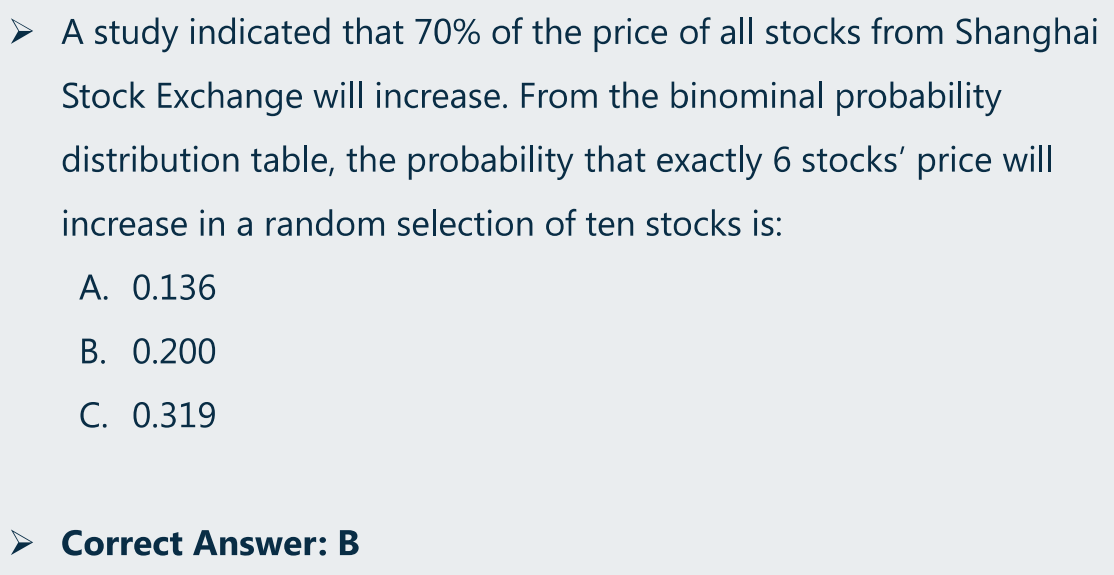Click the bold Correct Answer text
Image resolution: width=1114 pixels, height=575 pixels.
[x=195, y=544]
